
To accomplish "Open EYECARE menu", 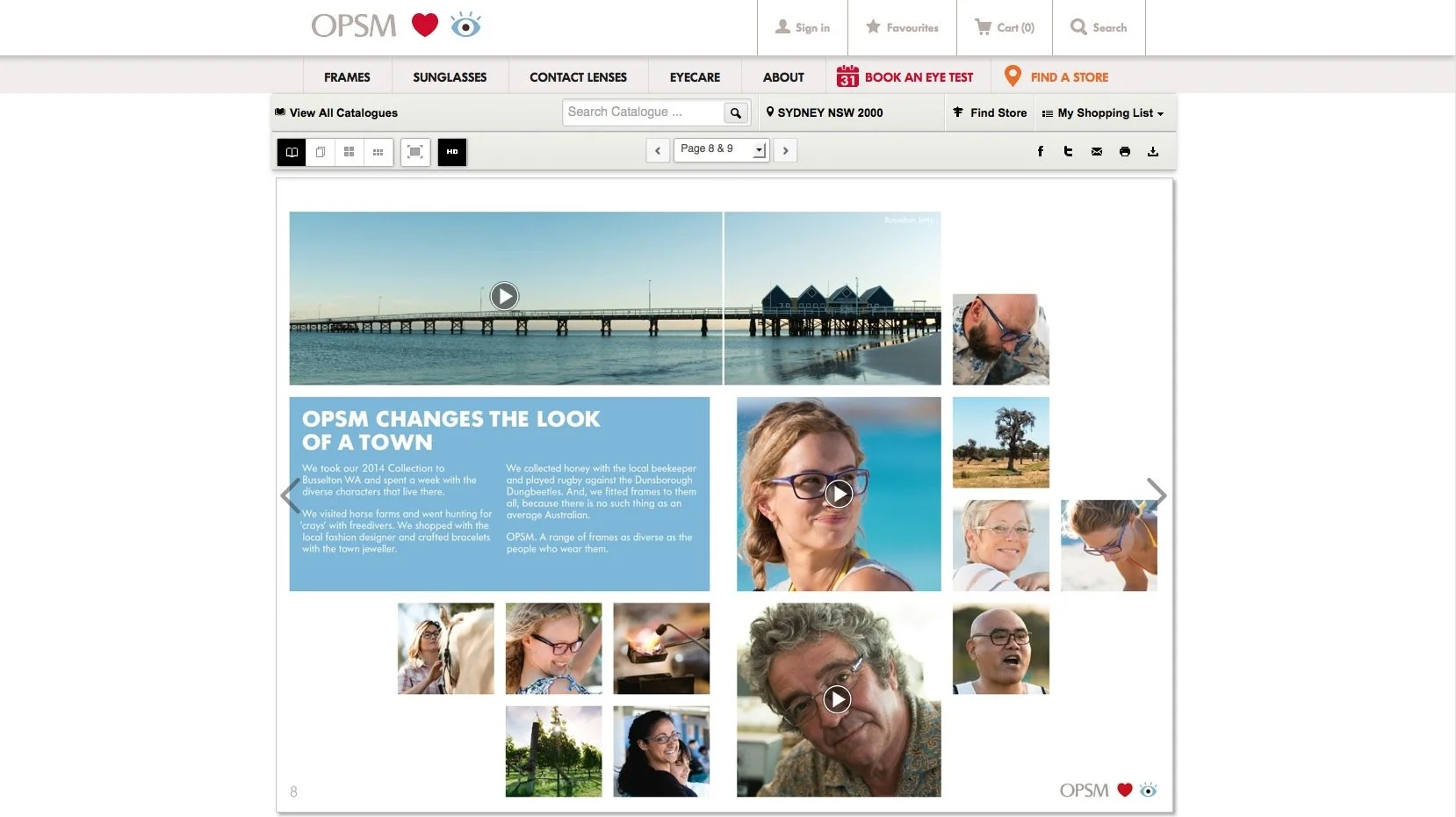I will (x=695, y=77).
